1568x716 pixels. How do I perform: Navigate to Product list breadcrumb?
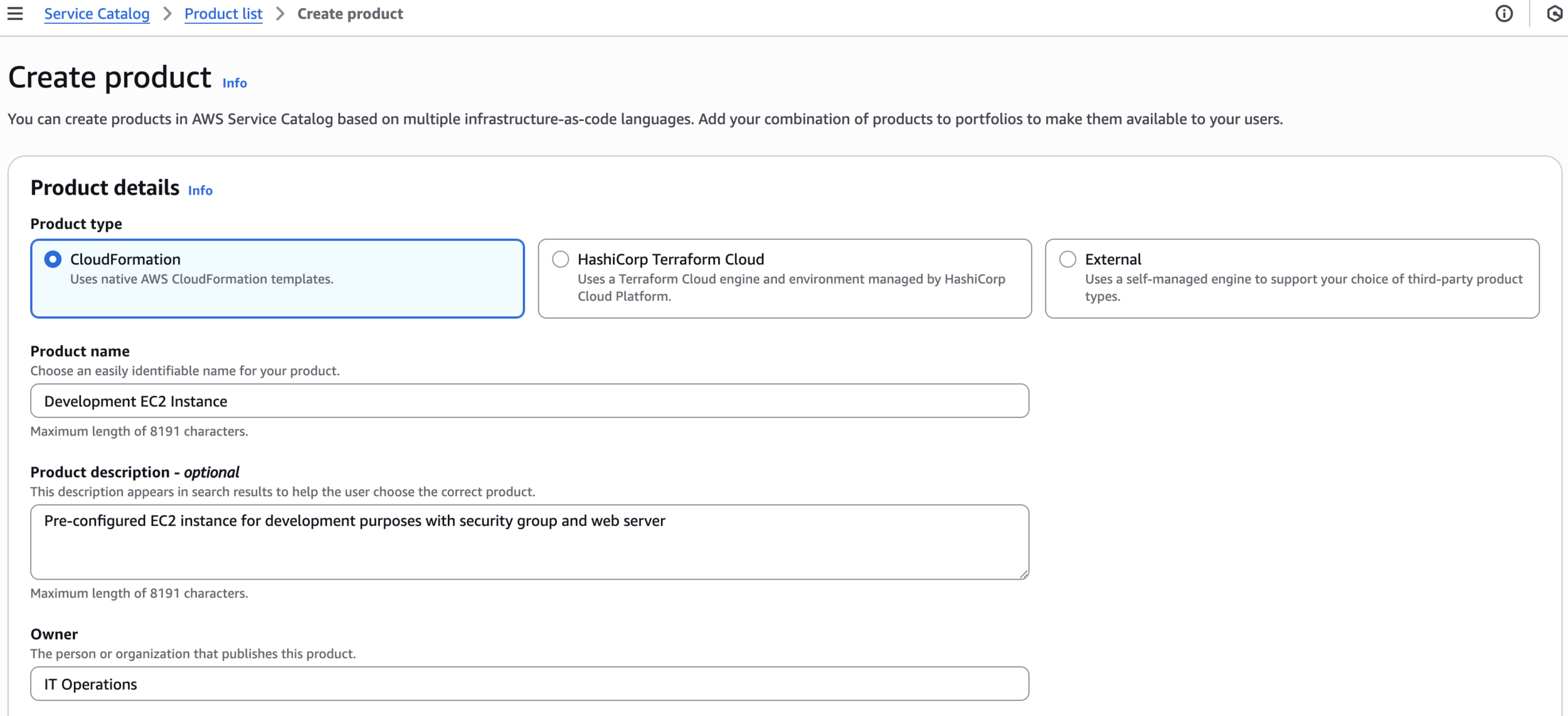pos(223,14)
